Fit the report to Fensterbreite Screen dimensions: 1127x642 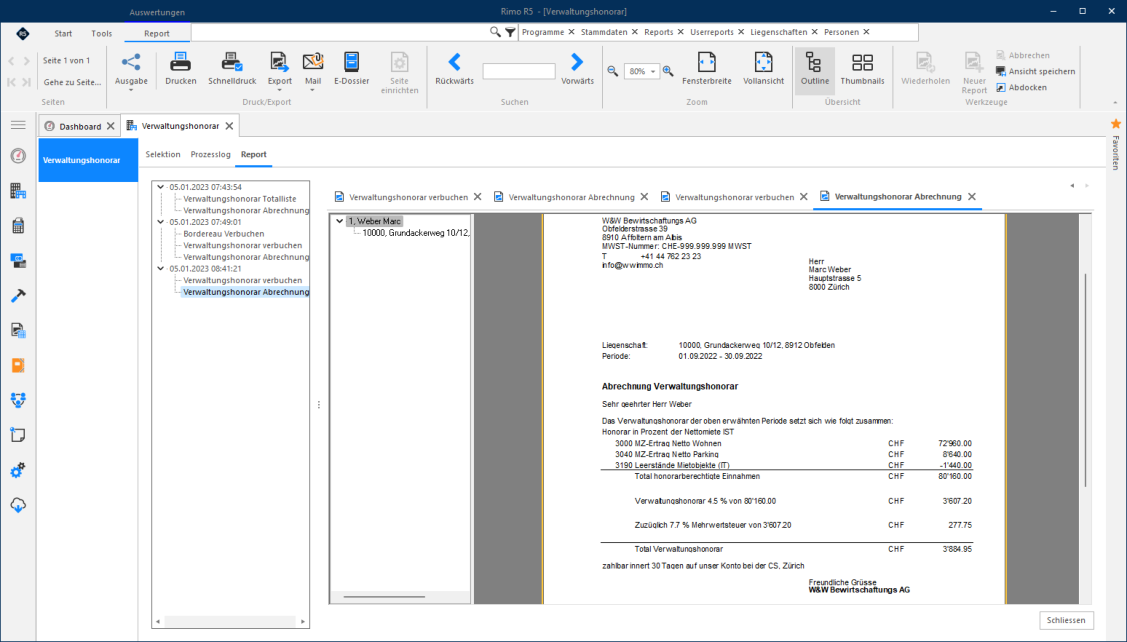[x=707, y=69]
